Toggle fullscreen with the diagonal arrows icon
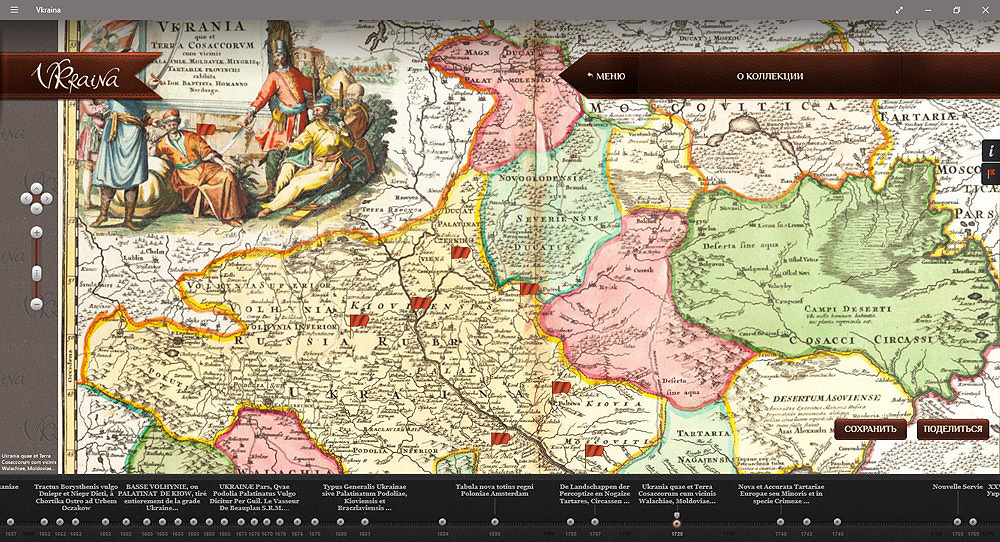1000x542 pixels. pyautogui.click(x=899, y=10)
